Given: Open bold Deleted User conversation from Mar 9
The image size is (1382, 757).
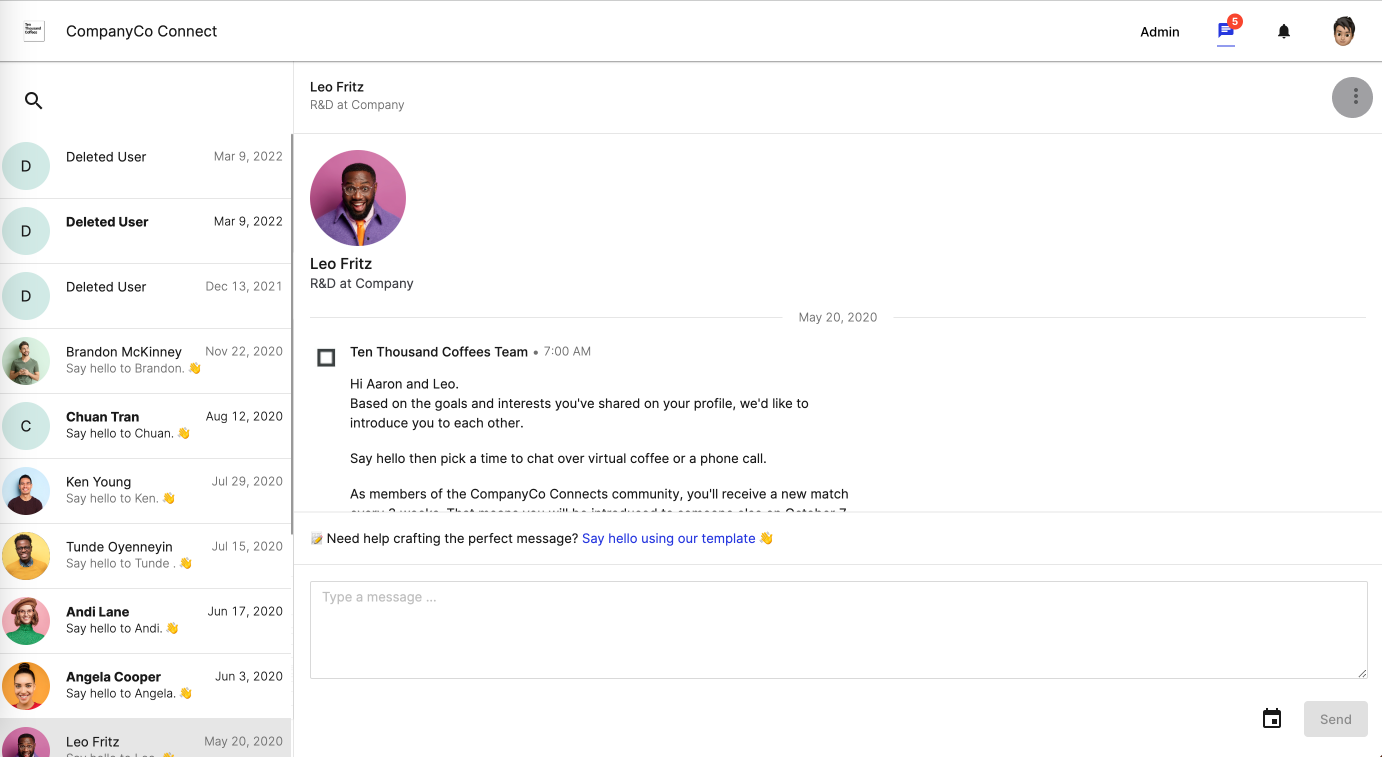Looking at the screenshot, I should click(145, 231).
